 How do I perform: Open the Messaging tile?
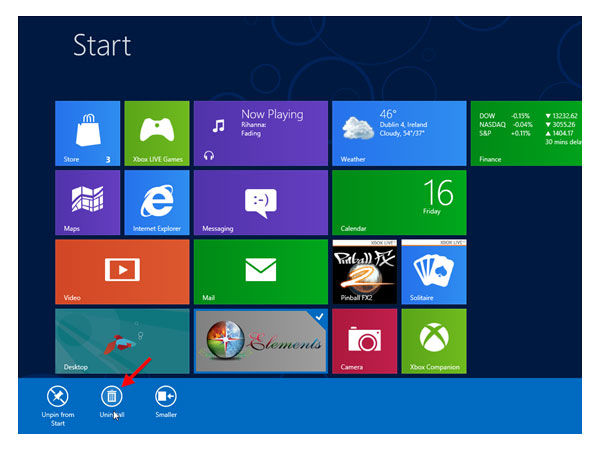pos(261,202)
